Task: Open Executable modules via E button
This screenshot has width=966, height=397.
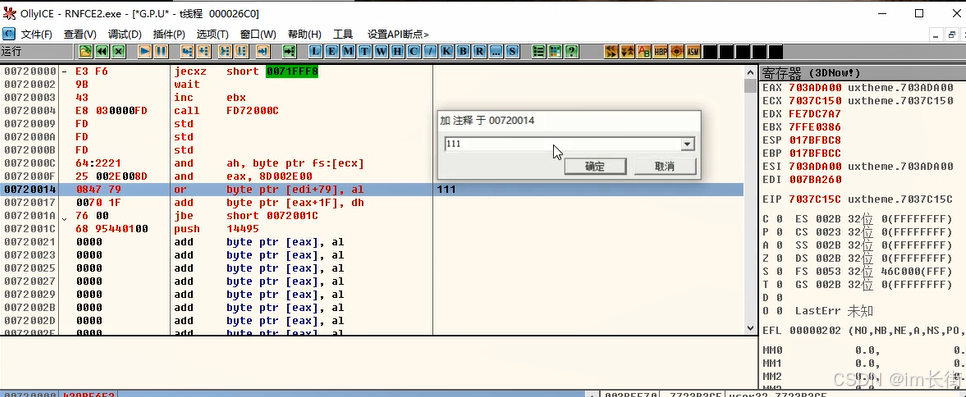Action: click(331, 51)
